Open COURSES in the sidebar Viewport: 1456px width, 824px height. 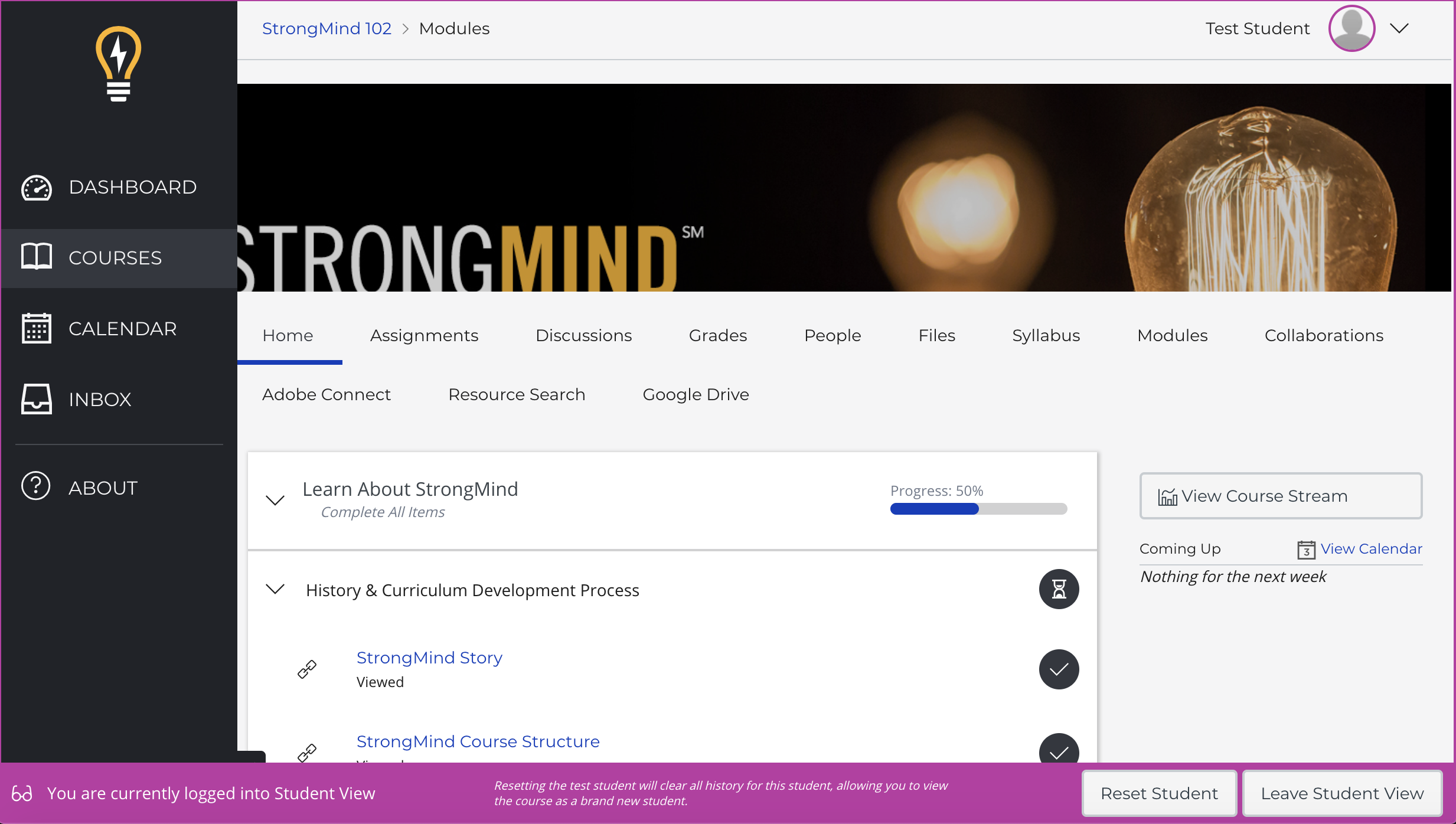click(x=119, y=258)
